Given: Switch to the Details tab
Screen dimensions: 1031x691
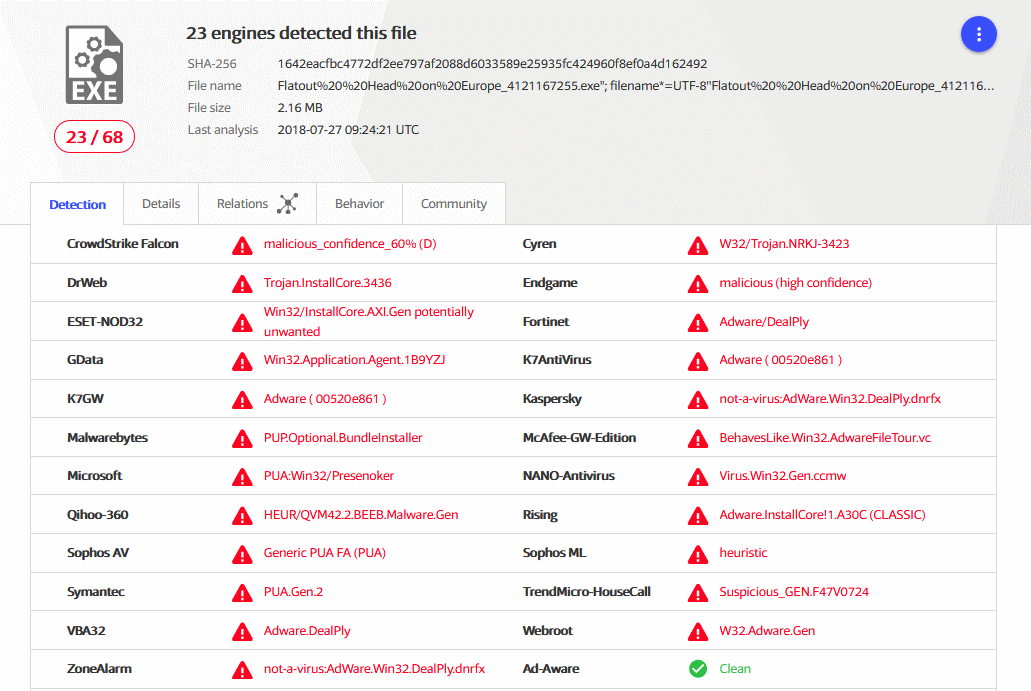Looking at the screenshot, I should tap(161, 204).
